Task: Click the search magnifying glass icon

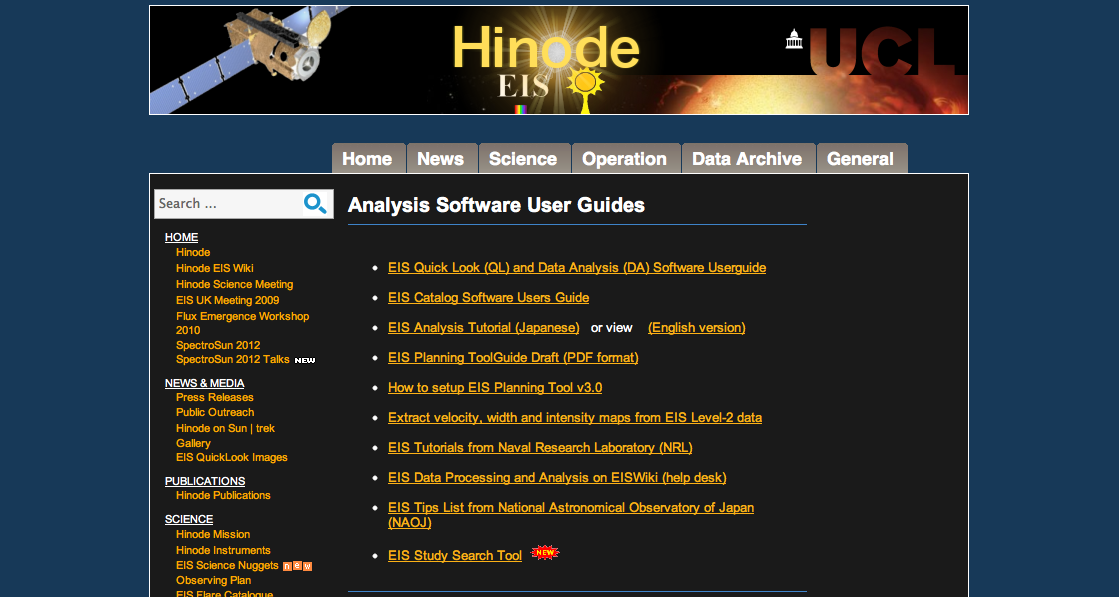Action: (315, 204)
